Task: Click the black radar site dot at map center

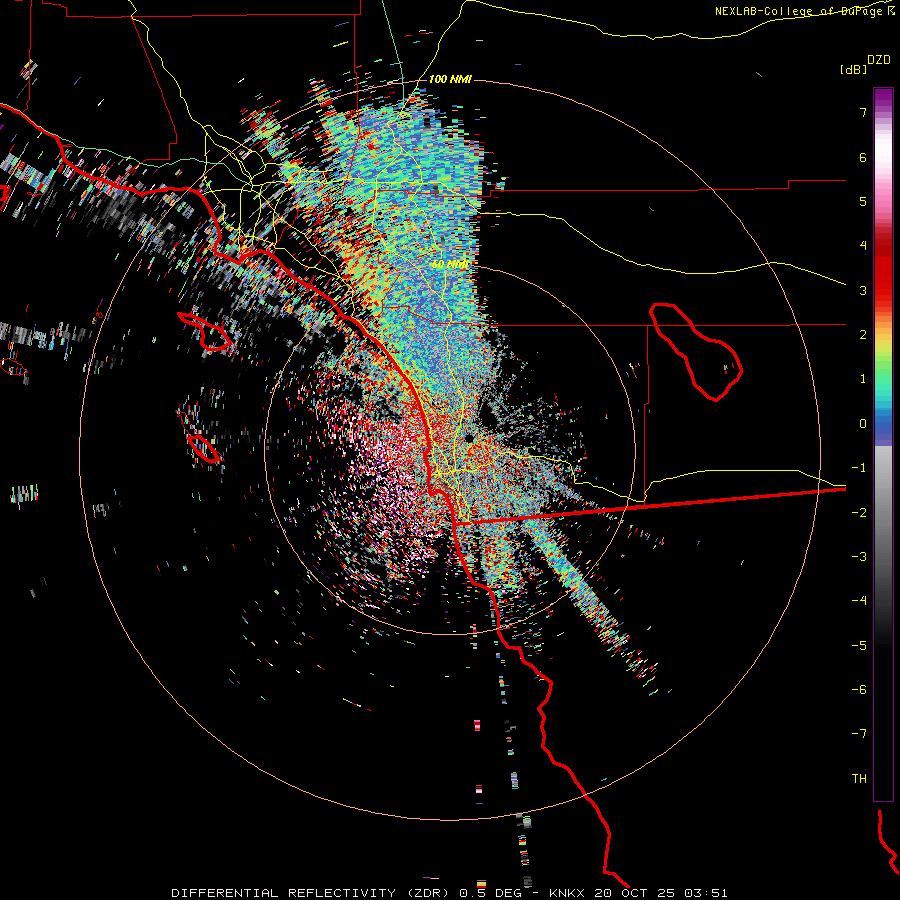Action: (470, 439)
